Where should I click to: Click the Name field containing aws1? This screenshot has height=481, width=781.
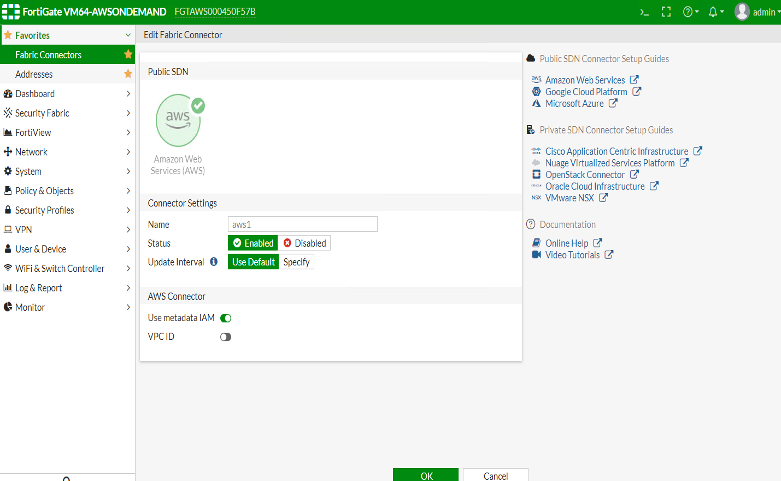coord(303,224)
